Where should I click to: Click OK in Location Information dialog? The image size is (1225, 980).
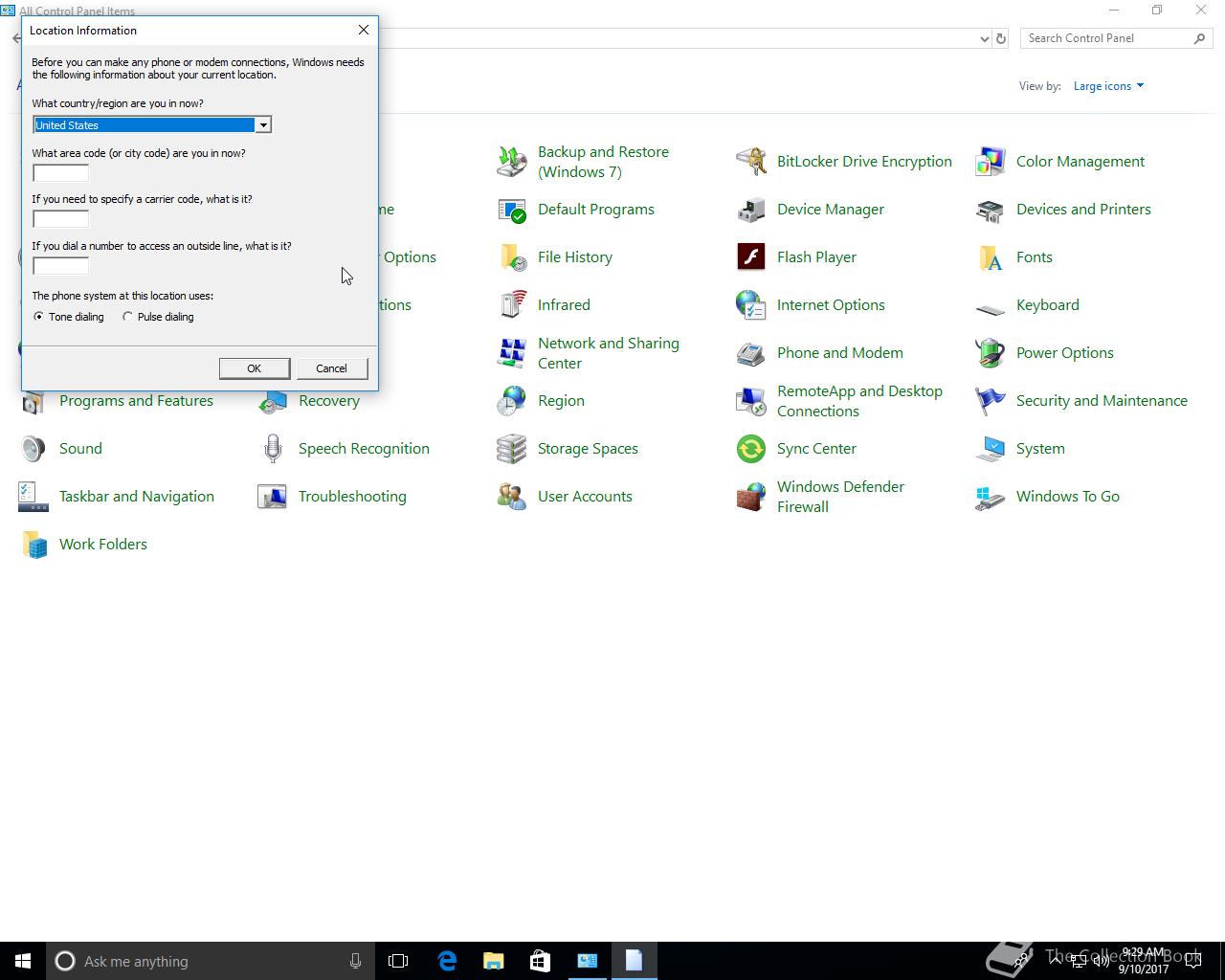[x=255, y=368]
